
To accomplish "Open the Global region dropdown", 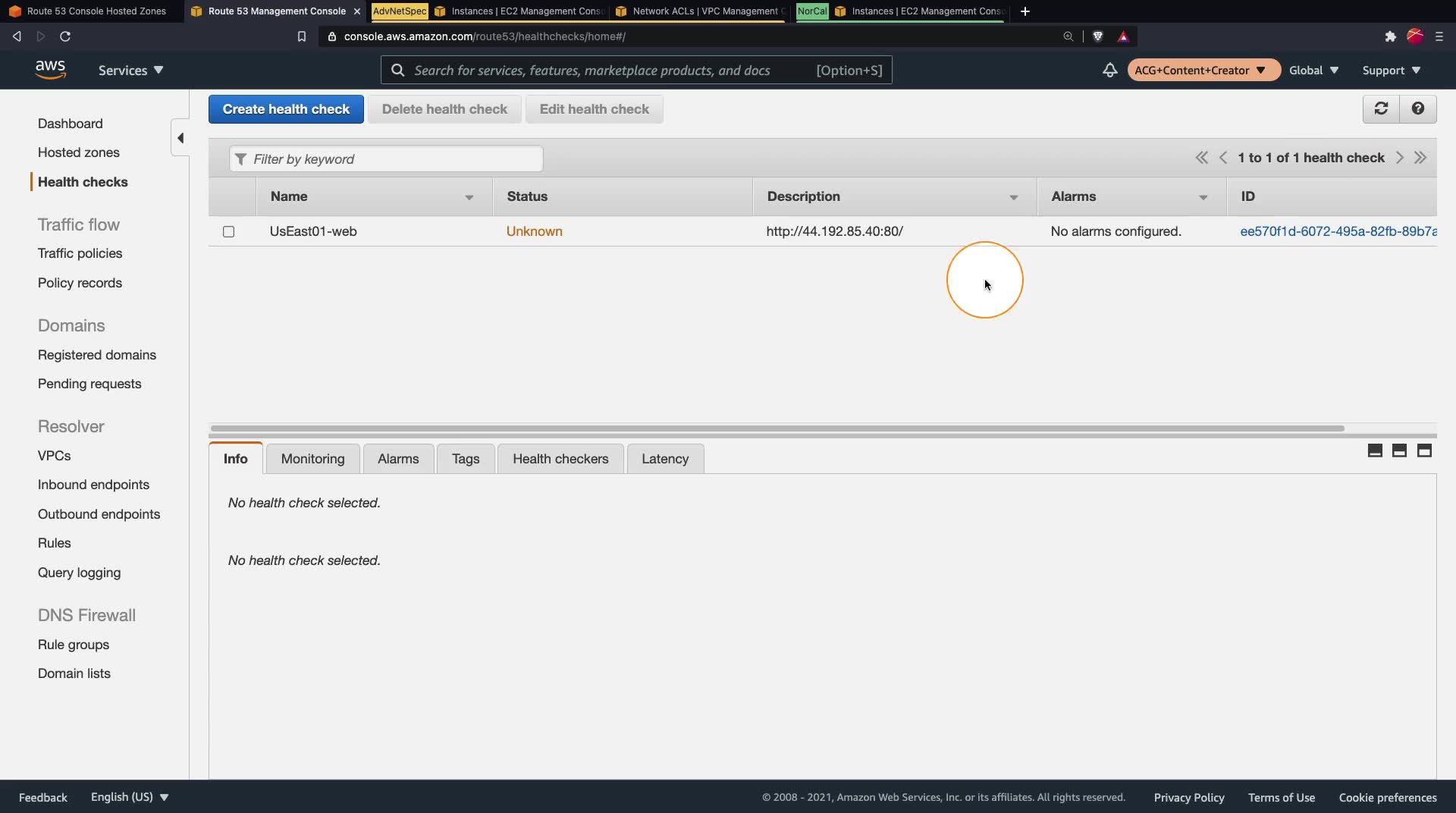I will (1313, 70).
